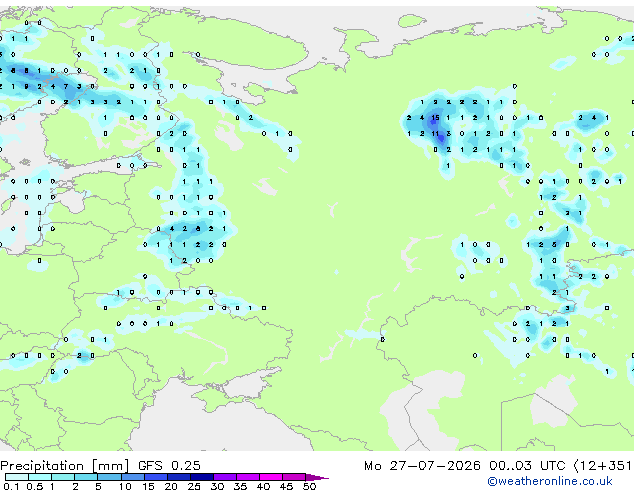634x490 pixels.
Task: Select the 5–10 mm legend color swatch
Action: 109,477
